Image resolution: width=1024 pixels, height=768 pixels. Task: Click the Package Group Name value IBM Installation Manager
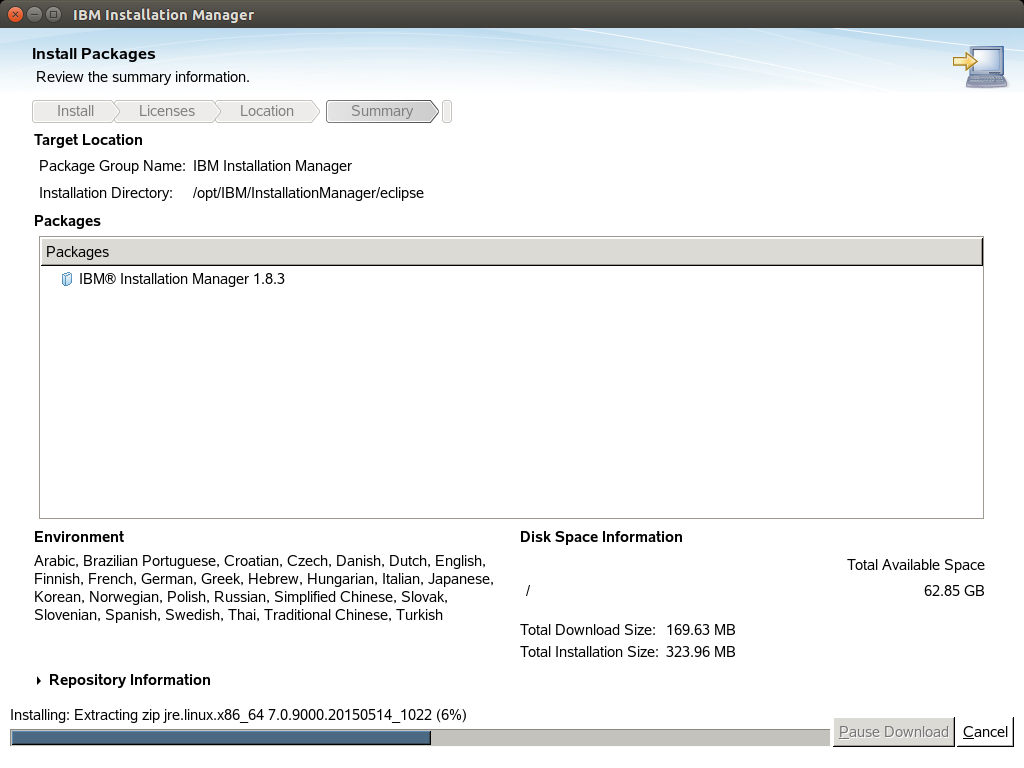[x=272, y=166]
